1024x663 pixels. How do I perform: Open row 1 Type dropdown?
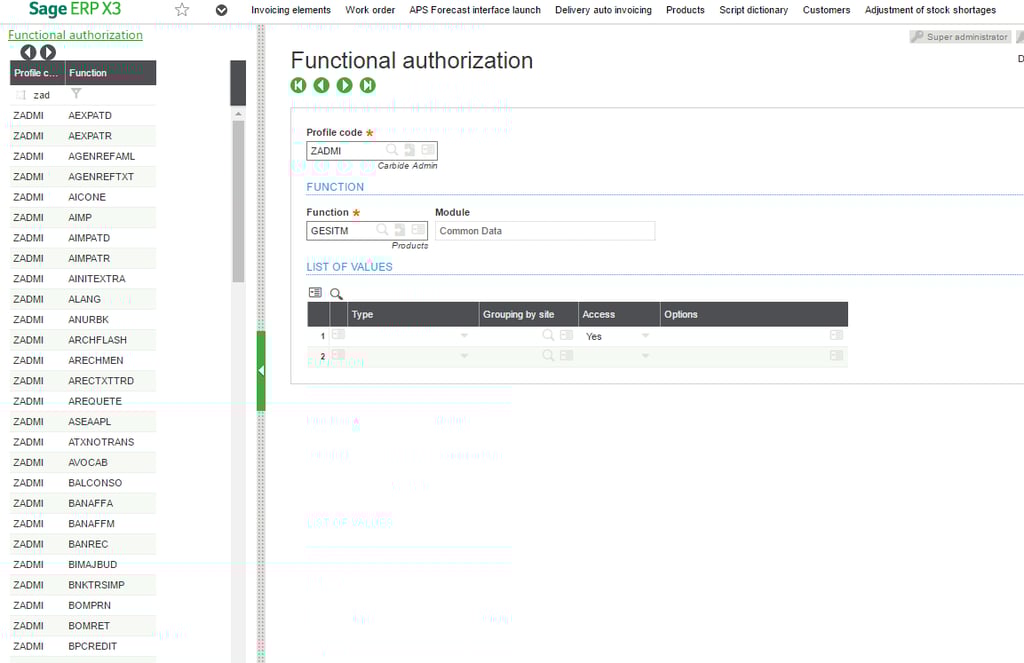click(x=464, y=336)
